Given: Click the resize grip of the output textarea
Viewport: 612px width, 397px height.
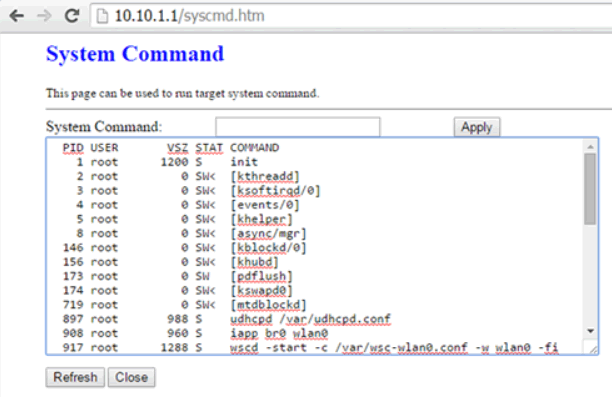Looking at the screenshot, I should (x=592, y=349).
